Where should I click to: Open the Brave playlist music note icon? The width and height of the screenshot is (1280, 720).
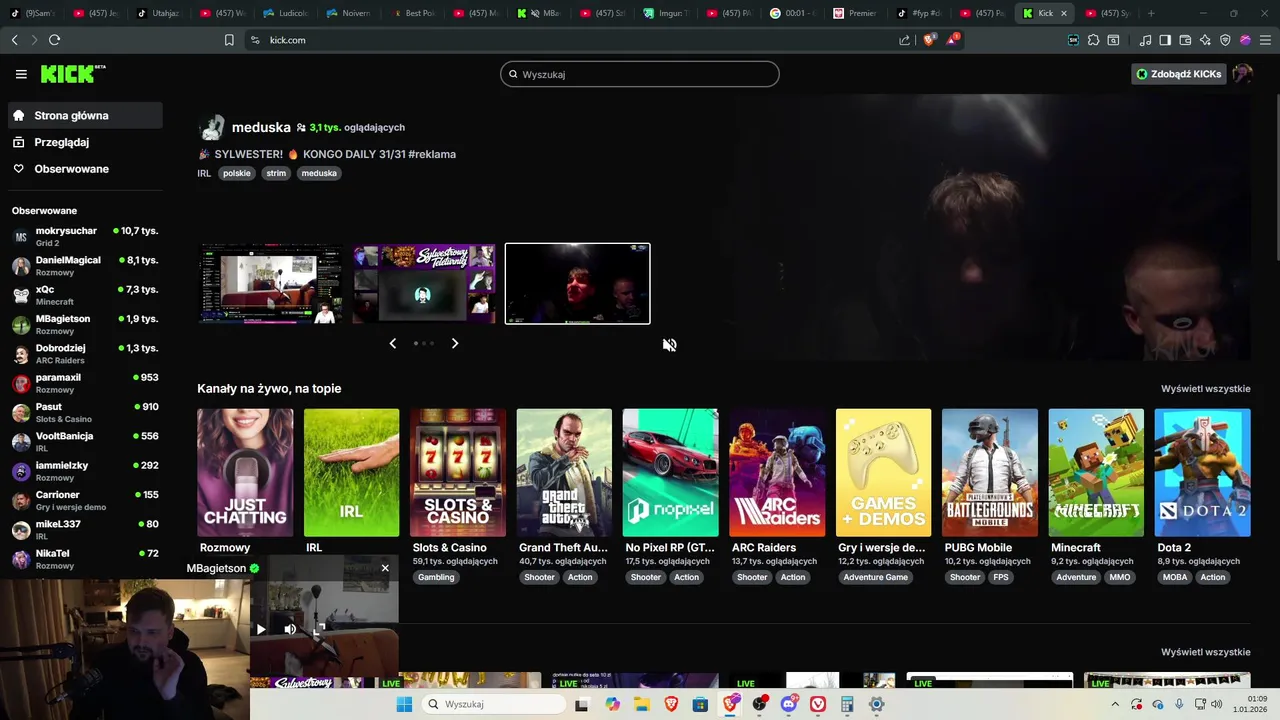point(1146,40)
